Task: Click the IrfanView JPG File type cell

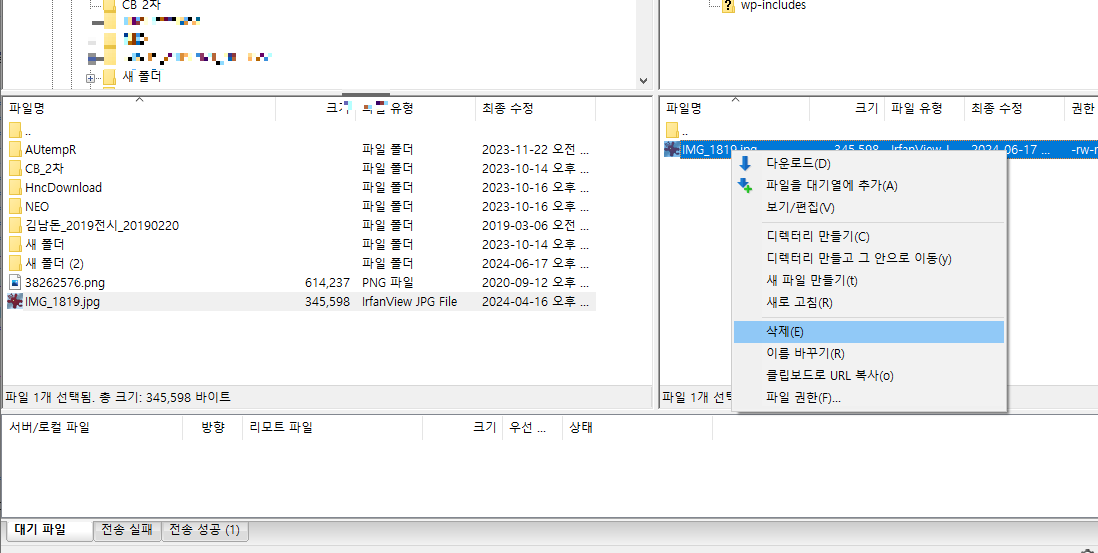Action: pos(410,302)
